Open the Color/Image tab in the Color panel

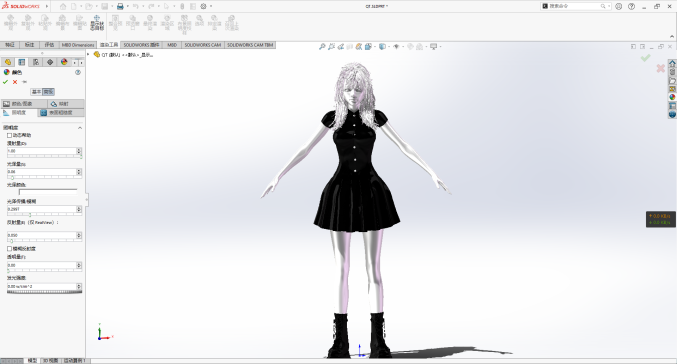coord(24,104)
